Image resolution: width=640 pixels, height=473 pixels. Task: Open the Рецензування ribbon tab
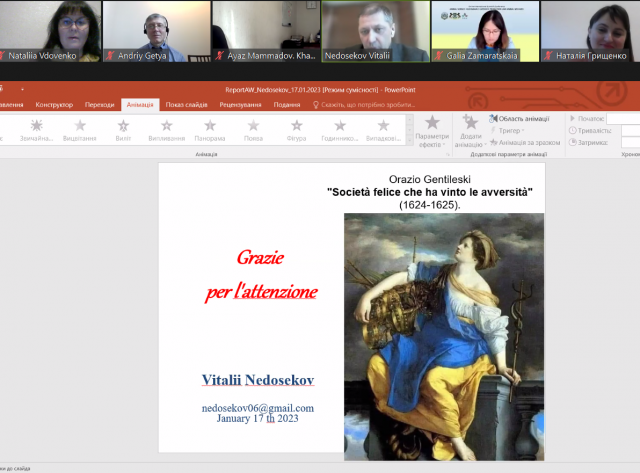[x=240, y=105]
